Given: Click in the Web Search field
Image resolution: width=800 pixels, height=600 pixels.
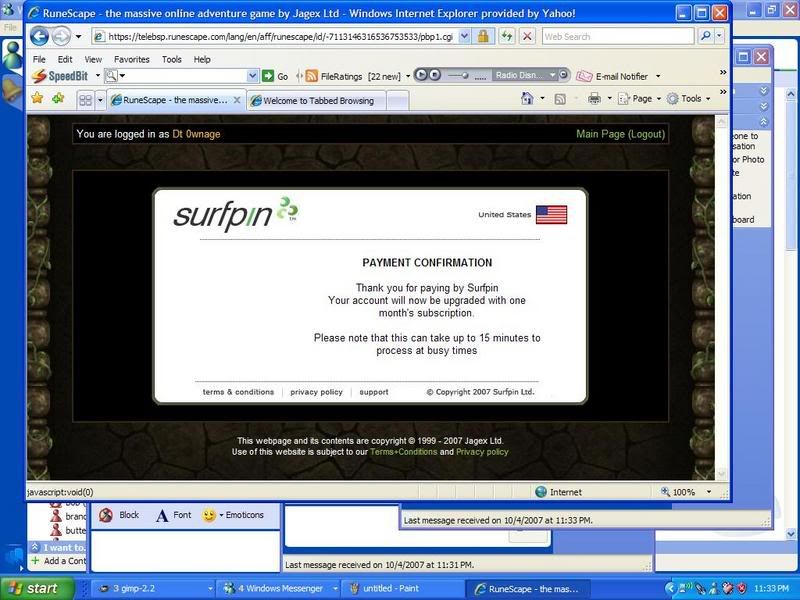Looking at the screenshot, I should 618,36.
